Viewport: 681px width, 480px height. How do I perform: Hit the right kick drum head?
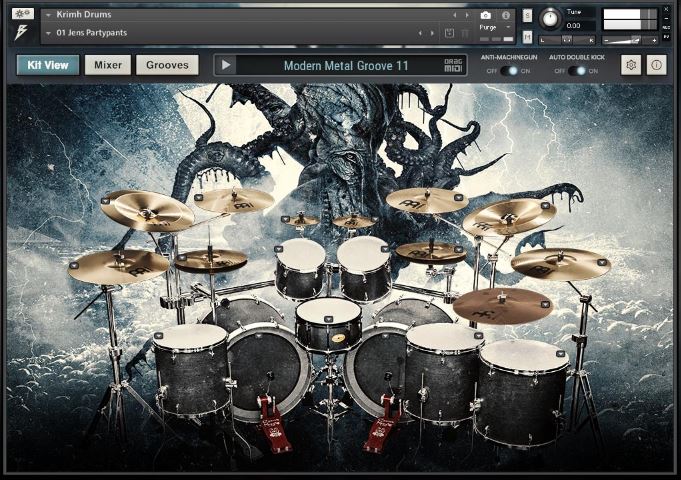point(378,369)
